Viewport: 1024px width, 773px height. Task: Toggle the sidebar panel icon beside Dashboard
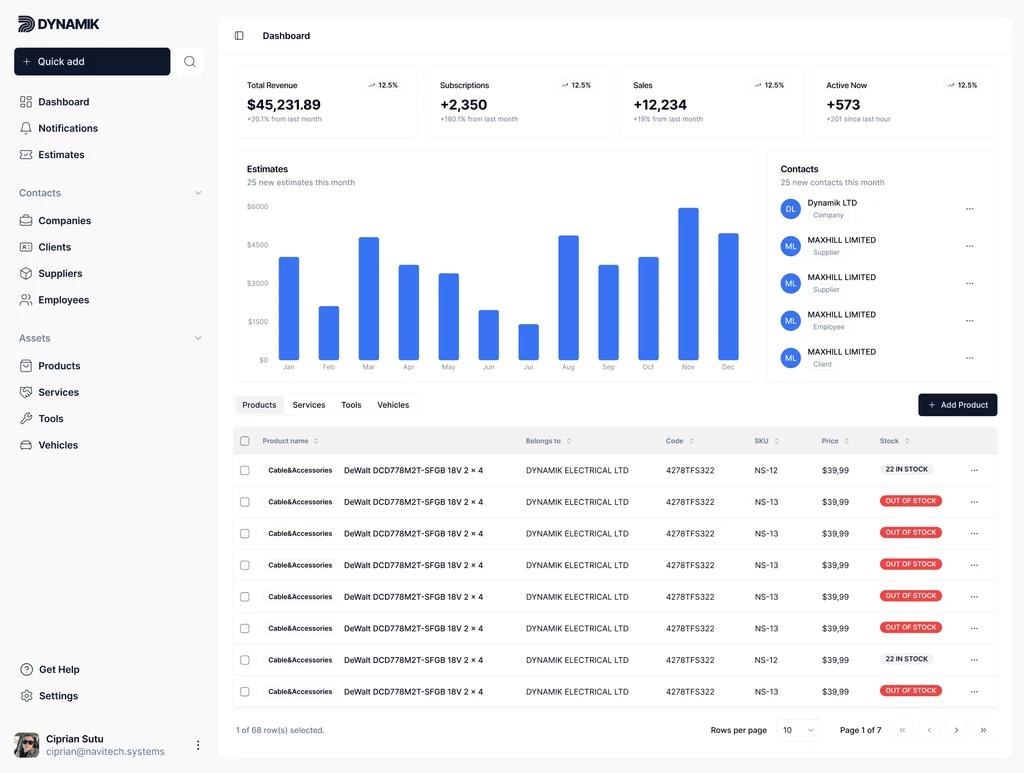click(x=239, y=36)
